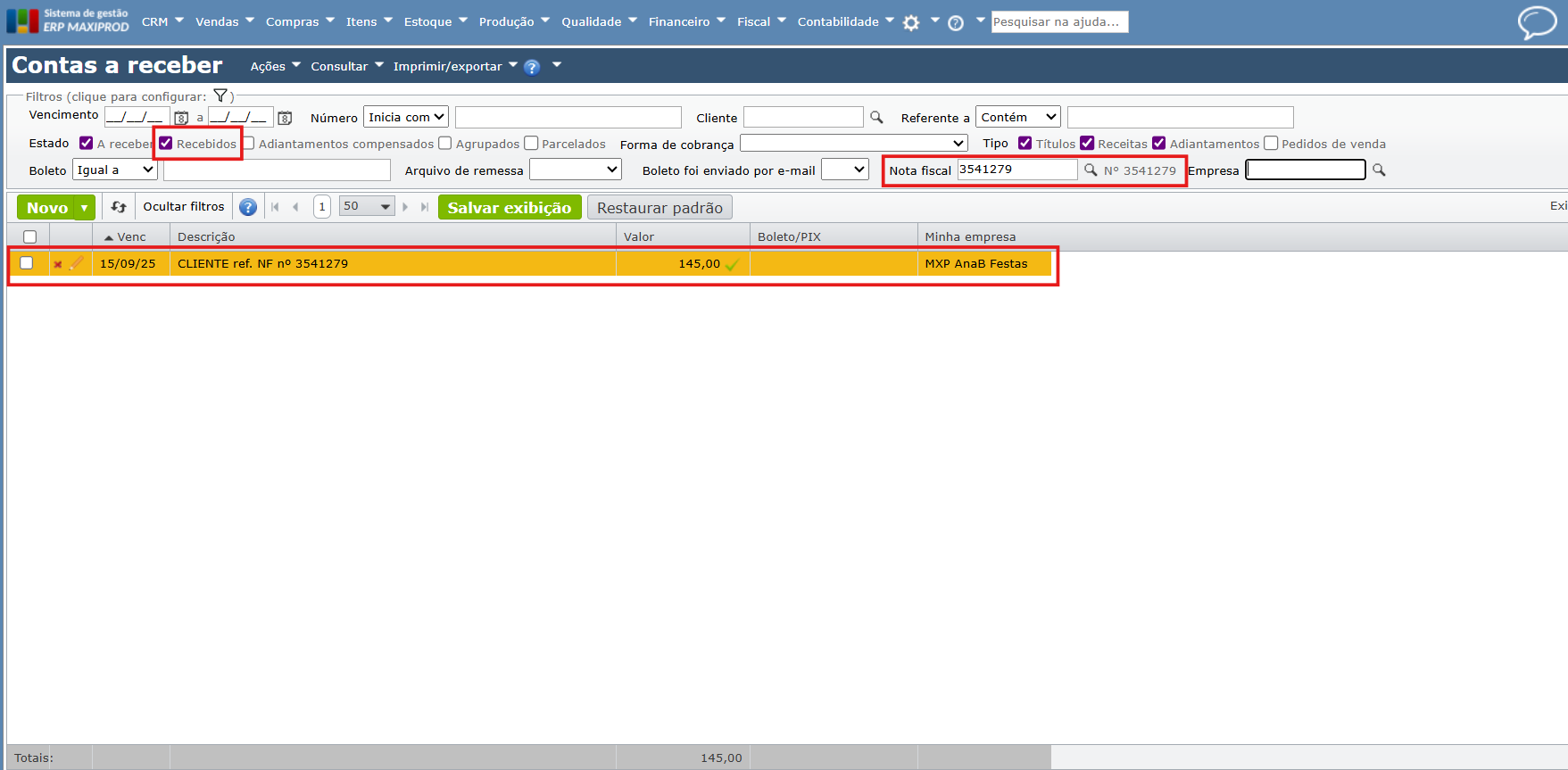This screenshot has width=1568, height=770.
Task: Open the Boleto 'Igual a' dropdown
Action: pyautogui.click(x=115, y=170)
